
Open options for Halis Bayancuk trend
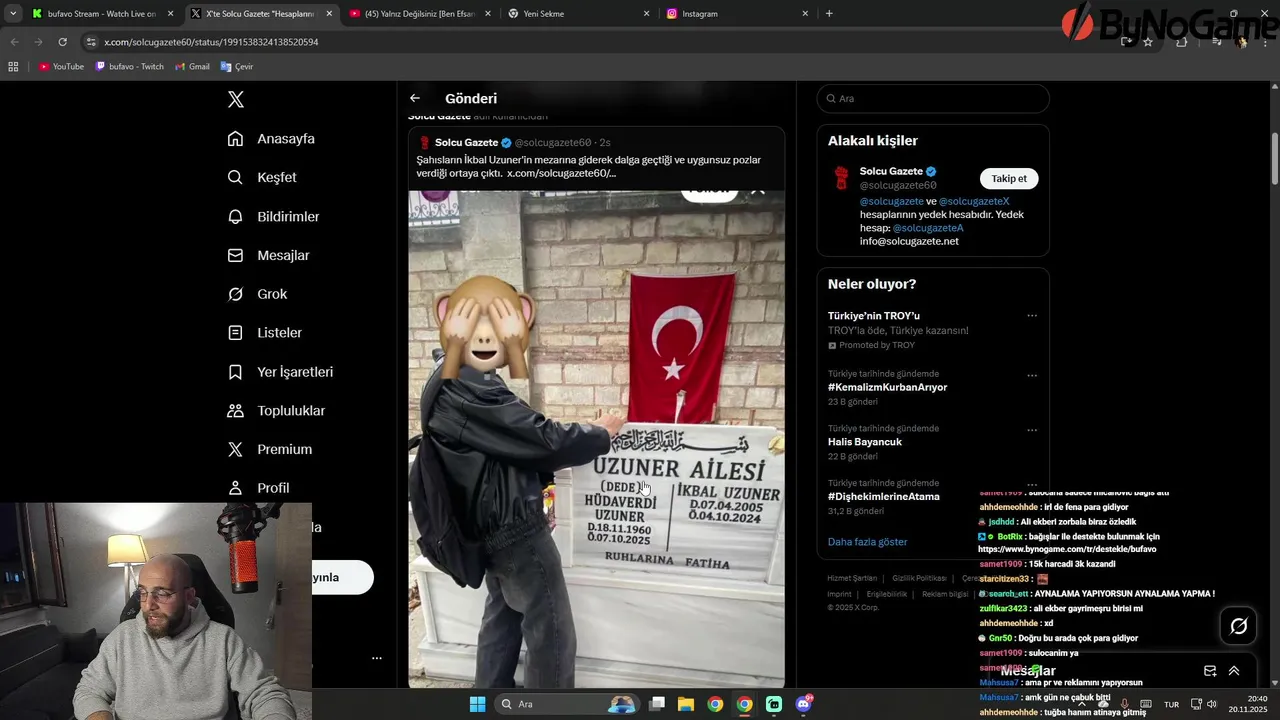1032,430
